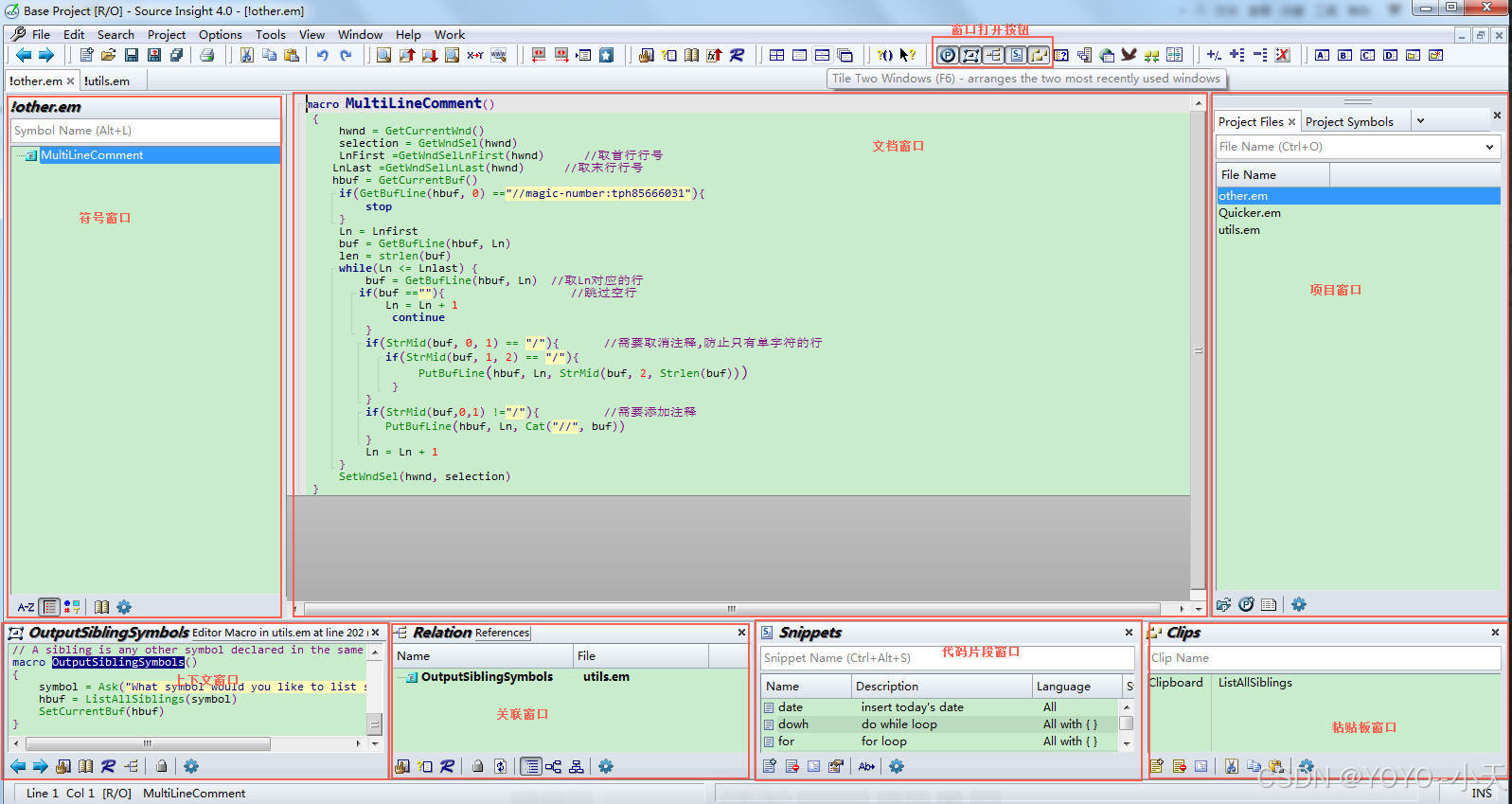
Task: Click the layout C toolbar icon
Action: point(1367,55)
